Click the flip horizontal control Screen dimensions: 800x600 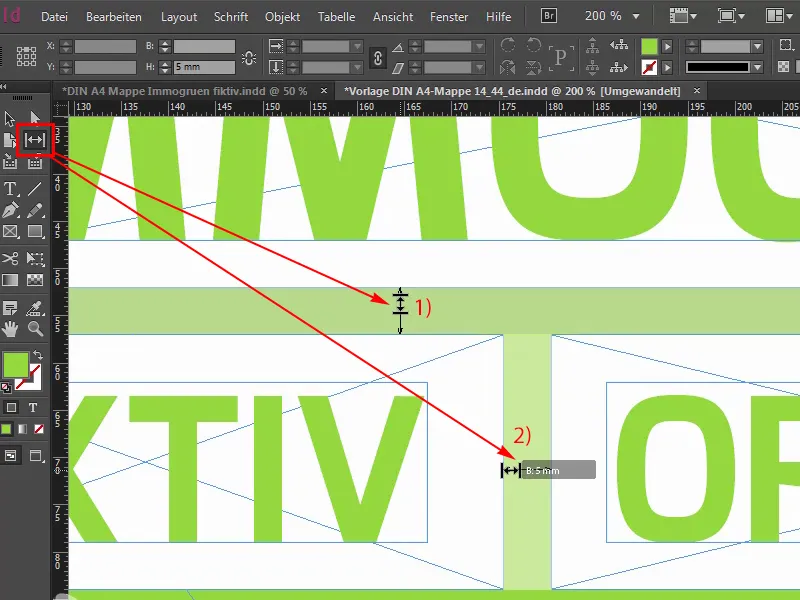click(505, 67)
